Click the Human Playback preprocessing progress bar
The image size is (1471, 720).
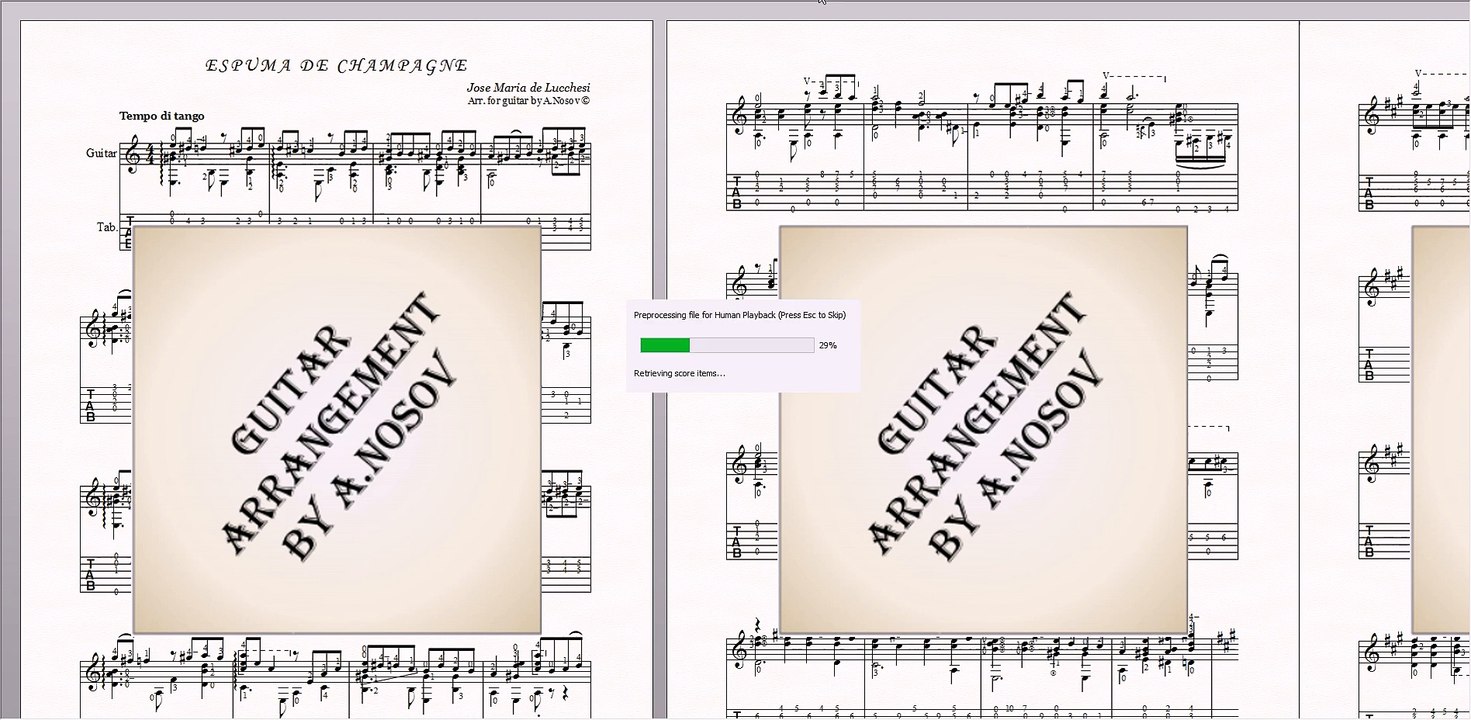[727, 345]
